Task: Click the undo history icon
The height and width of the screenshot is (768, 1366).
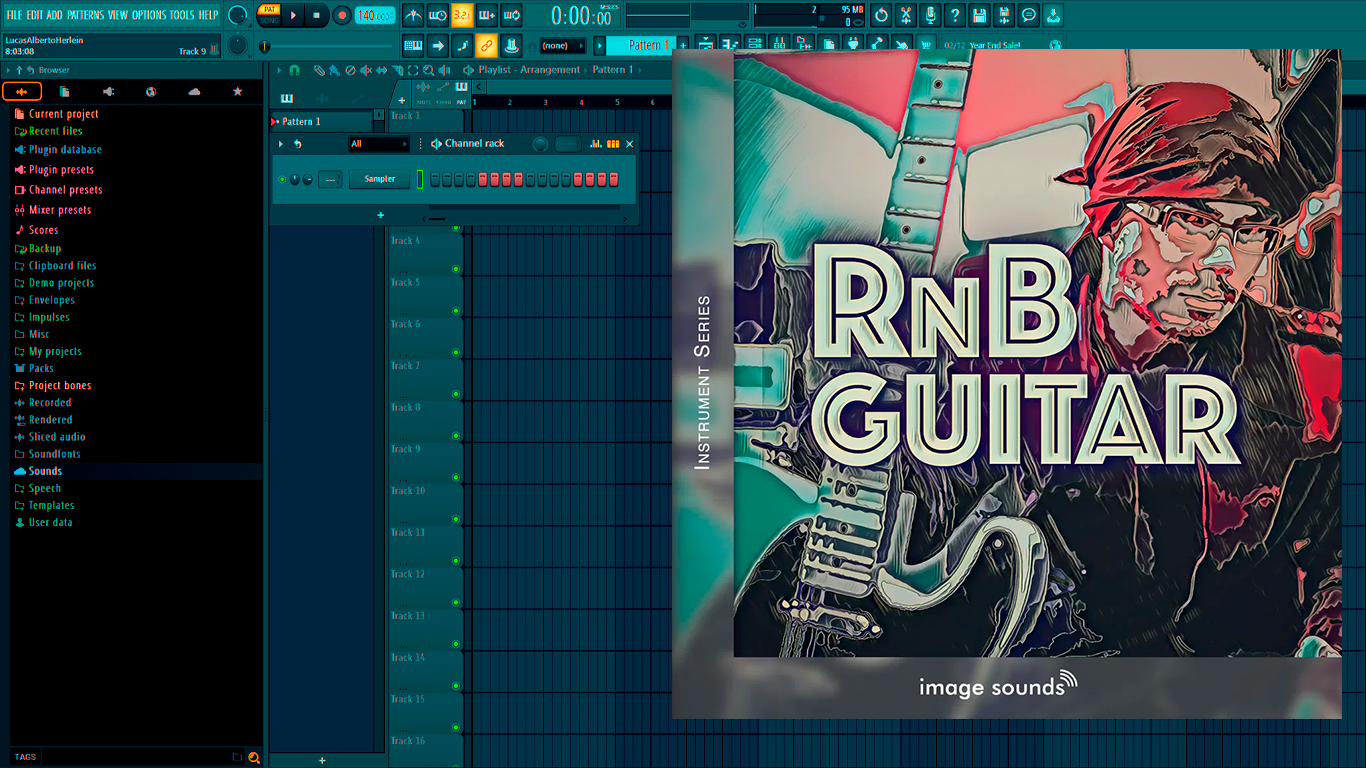Action: pyautogui.click(x=881, y=16)
